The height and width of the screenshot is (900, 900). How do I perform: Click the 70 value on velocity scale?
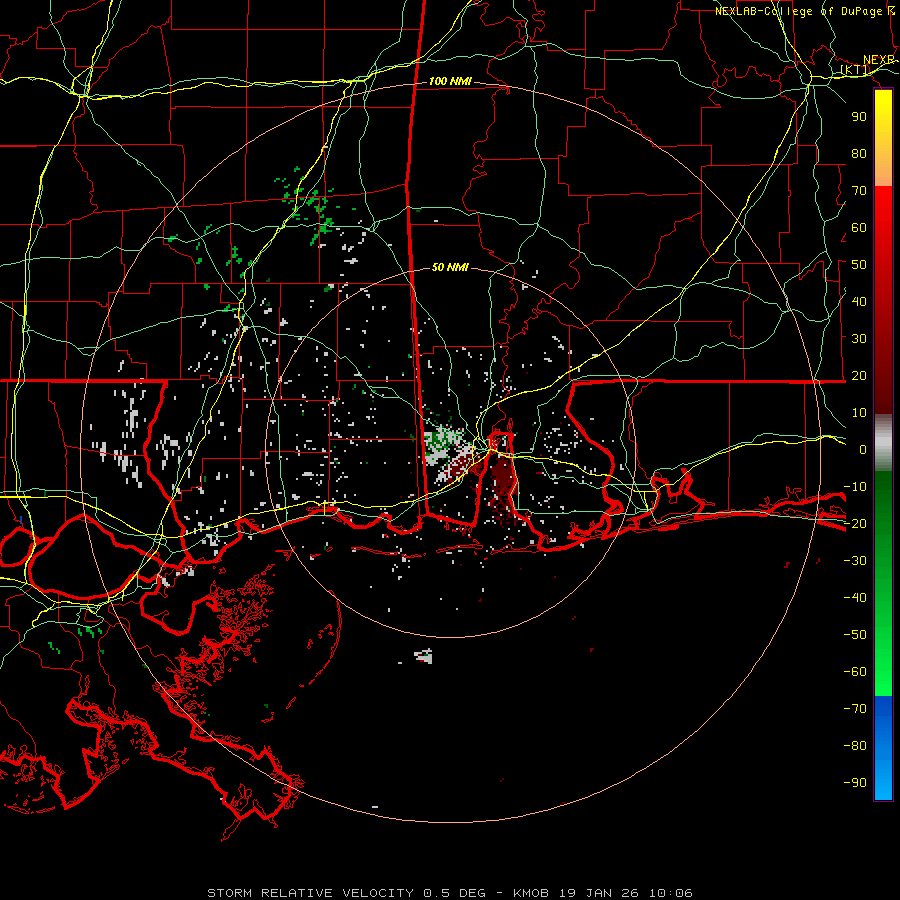(x=859, y=191)
